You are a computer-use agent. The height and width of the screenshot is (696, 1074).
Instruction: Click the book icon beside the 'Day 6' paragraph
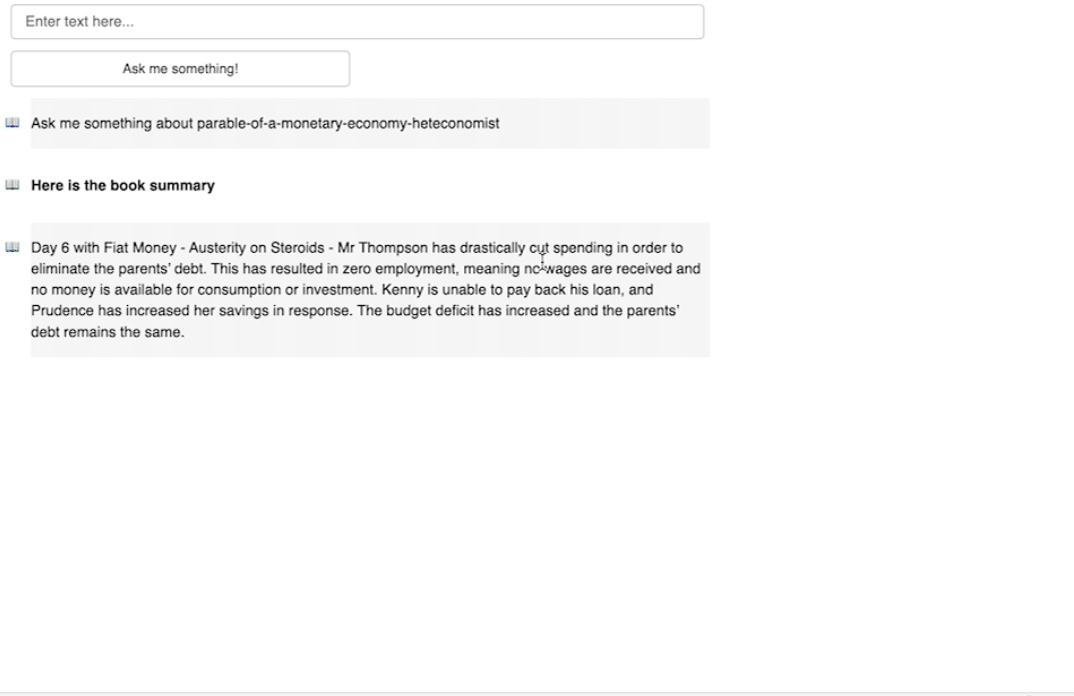12,247
